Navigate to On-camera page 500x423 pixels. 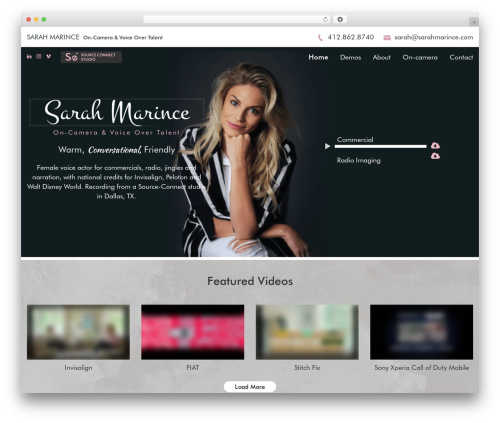click(420, 57)
